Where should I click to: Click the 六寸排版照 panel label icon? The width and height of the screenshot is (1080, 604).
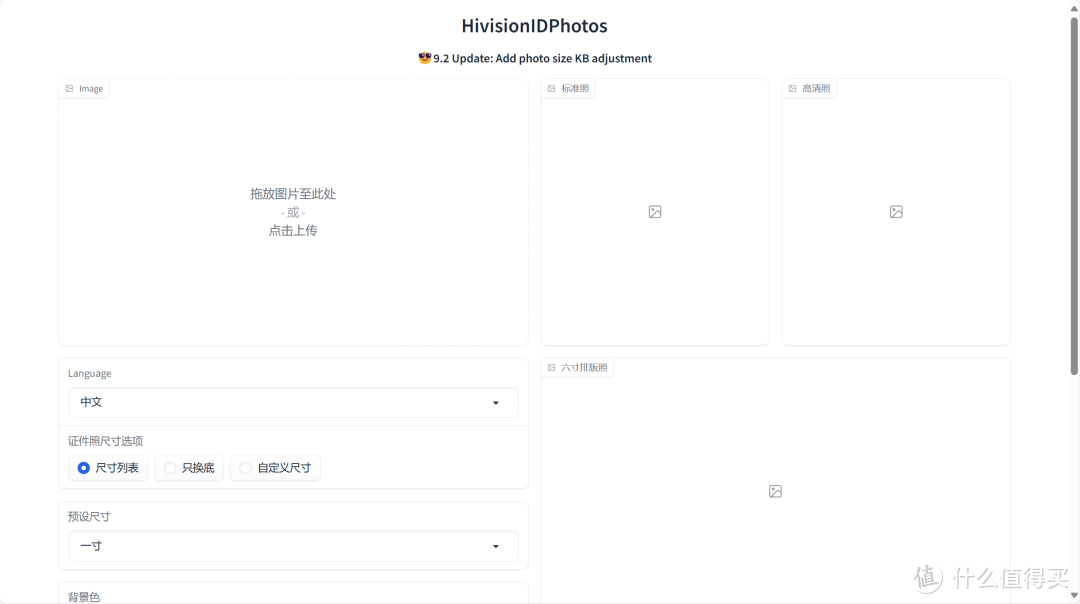[x=552, y=368]
